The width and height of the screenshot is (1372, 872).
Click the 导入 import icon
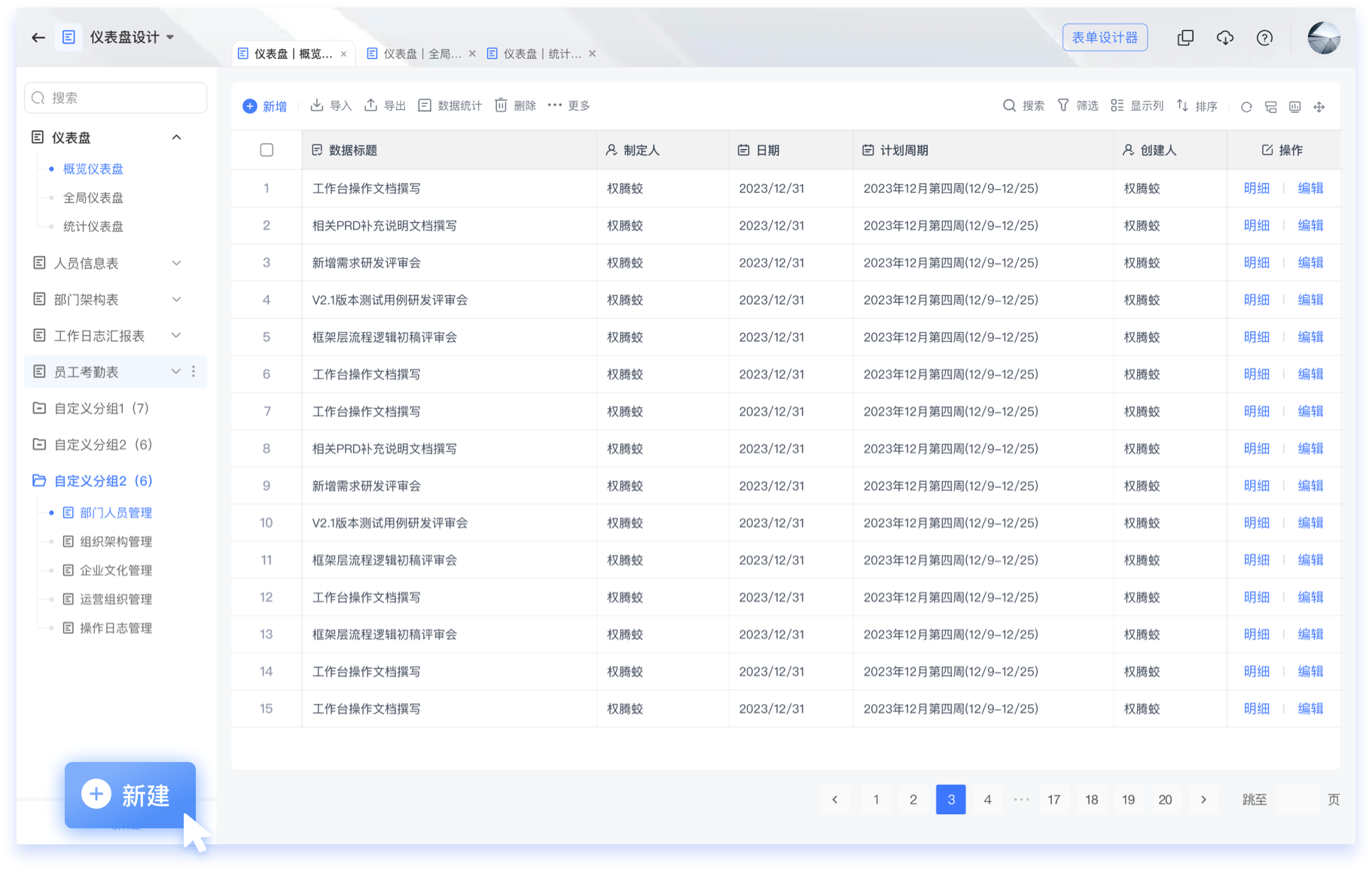(317, 105)
